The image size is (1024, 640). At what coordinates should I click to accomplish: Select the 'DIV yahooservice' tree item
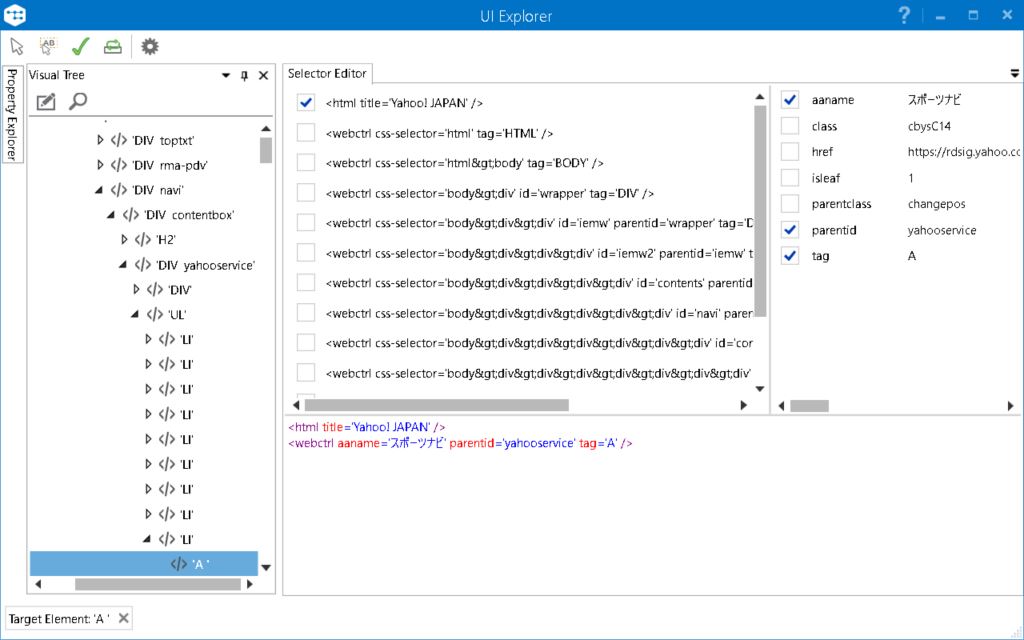[195, 264]
